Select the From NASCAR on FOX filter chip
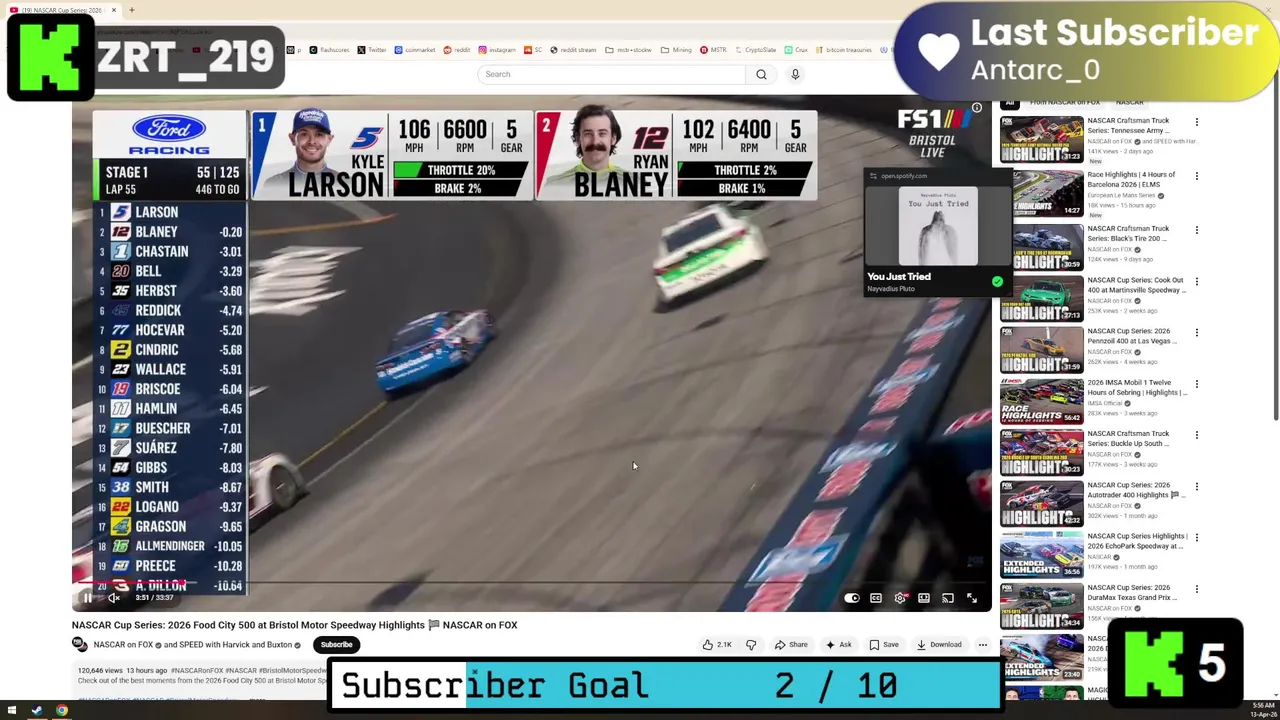Image resolution: width=1280 pixels, height=720 pixels. click(1065, 102)
